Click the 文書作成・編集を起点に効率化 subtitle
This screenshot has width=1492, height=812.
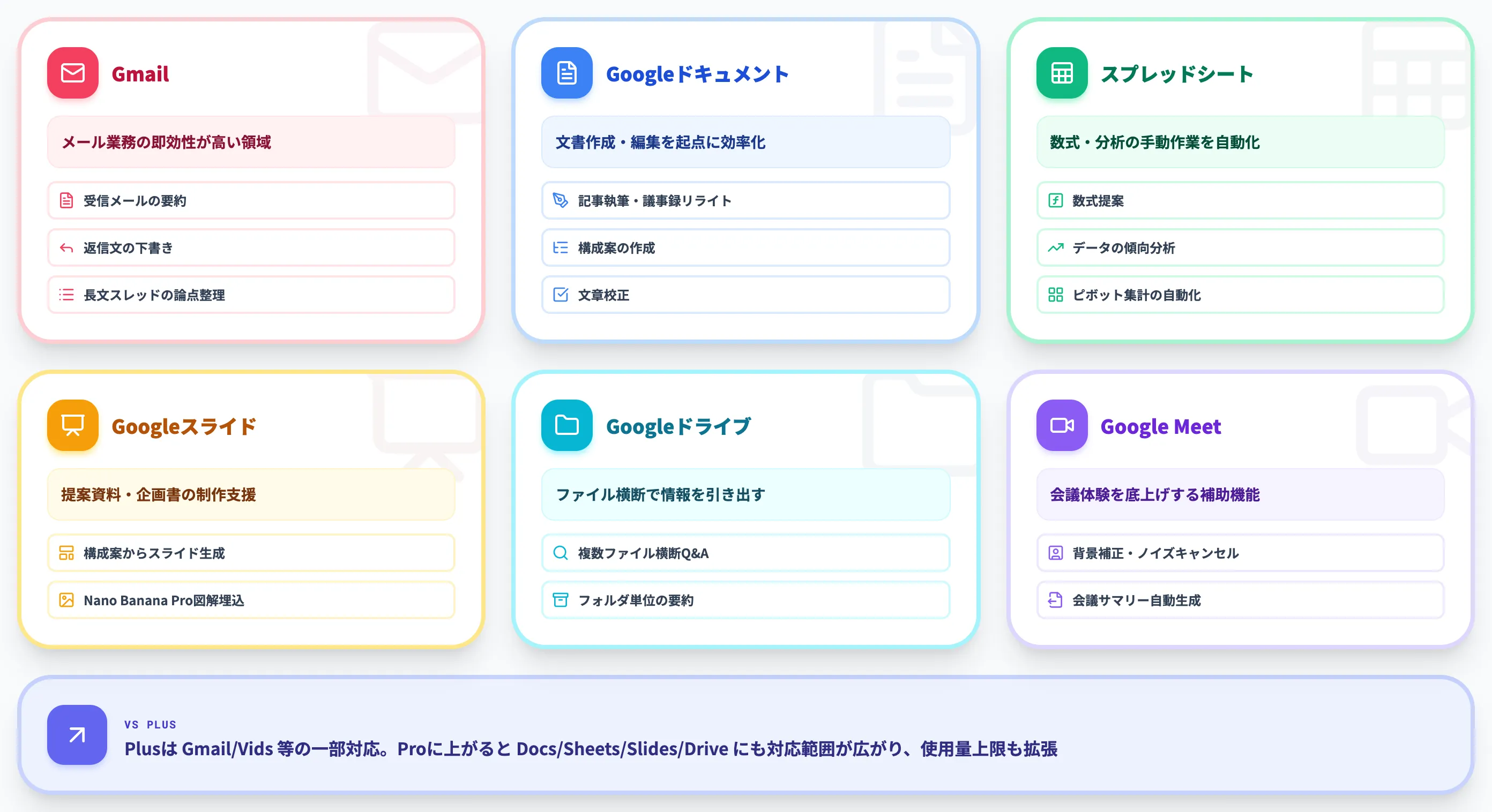point(660,142)
